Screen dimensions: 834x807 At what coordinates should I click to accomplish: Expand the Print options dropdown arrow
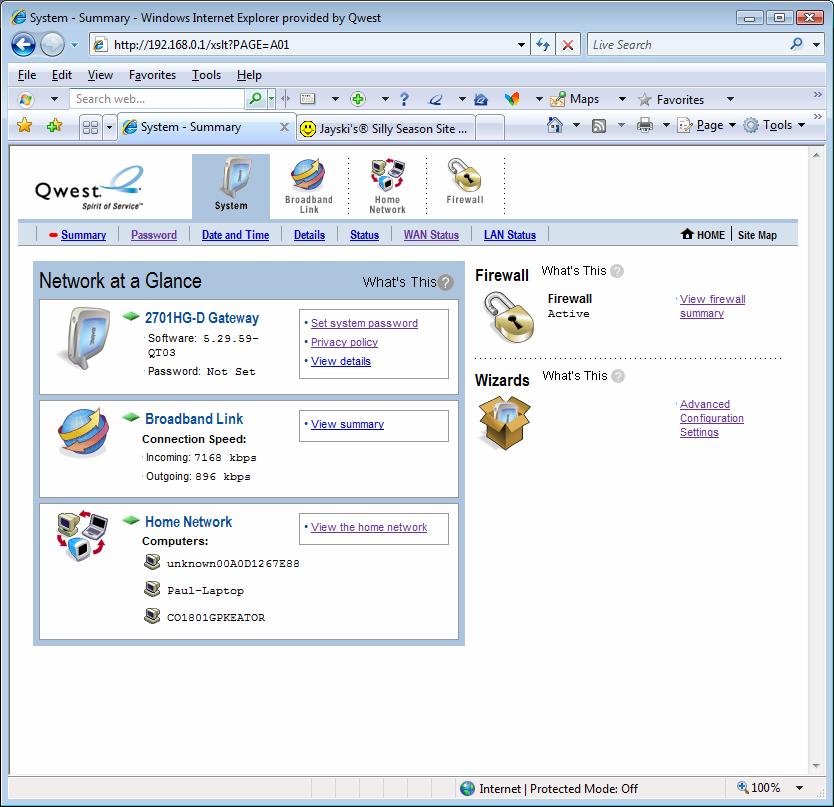[x=665, y=125]
